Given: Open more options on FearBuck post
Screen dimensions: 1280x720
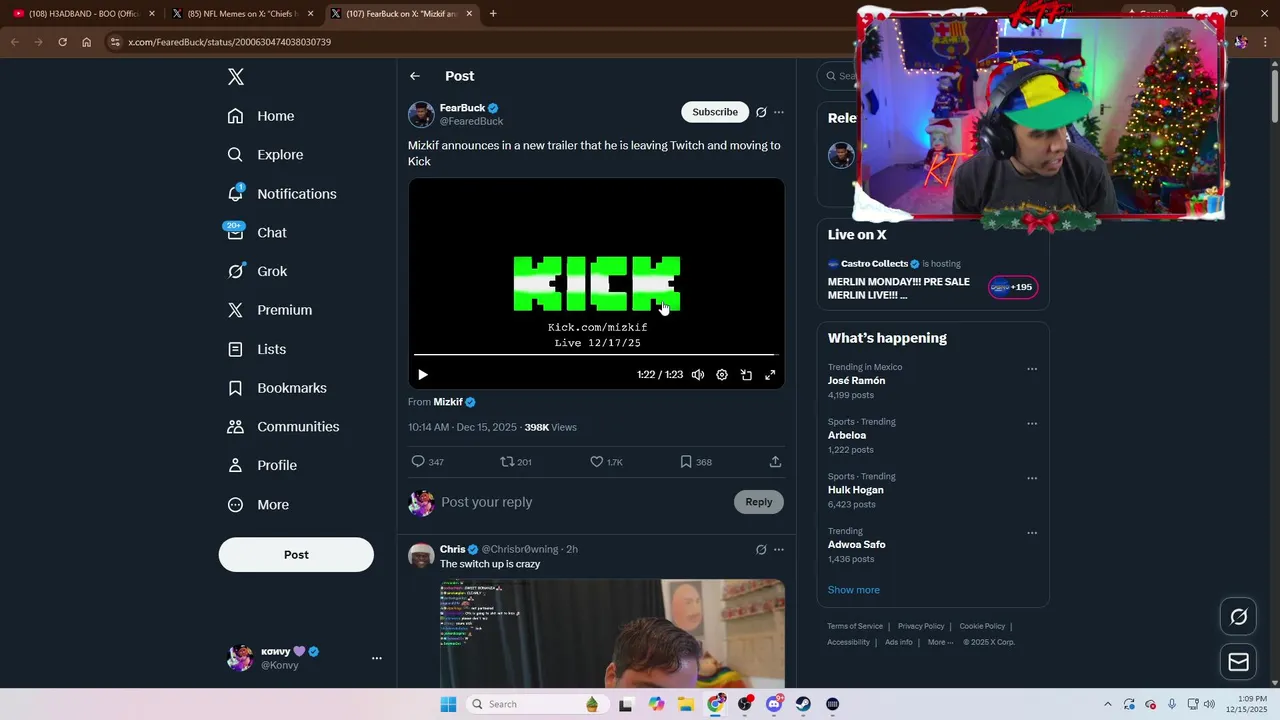Looking at the screenshot, I should (779, 112).
